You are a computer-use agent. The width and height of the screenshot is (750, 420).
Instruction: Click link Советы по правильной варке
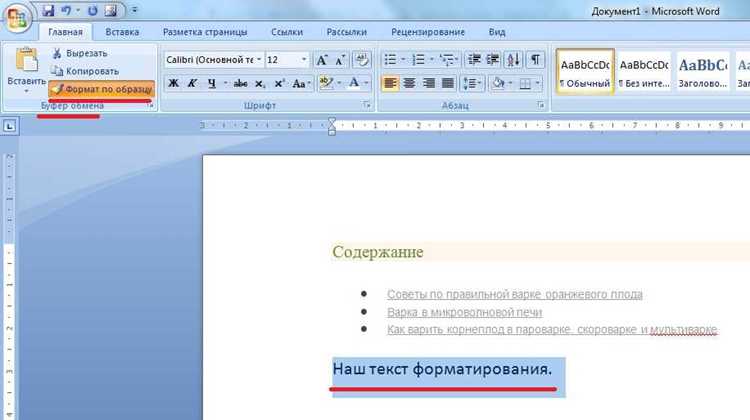[515, 294]
